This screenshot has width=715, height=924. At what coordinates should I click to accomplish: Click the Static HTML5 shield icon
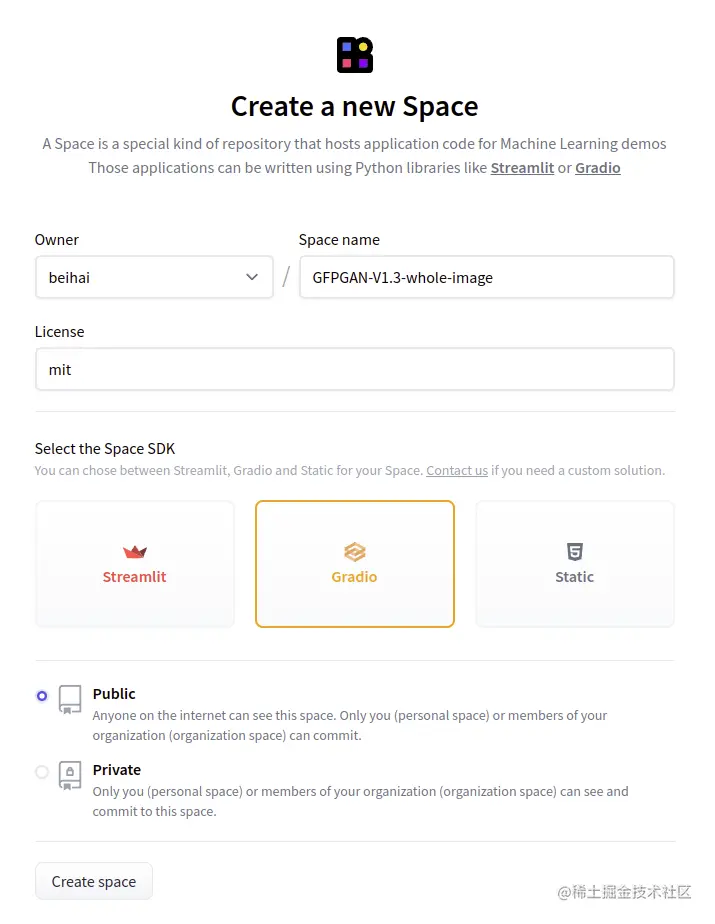575,552
